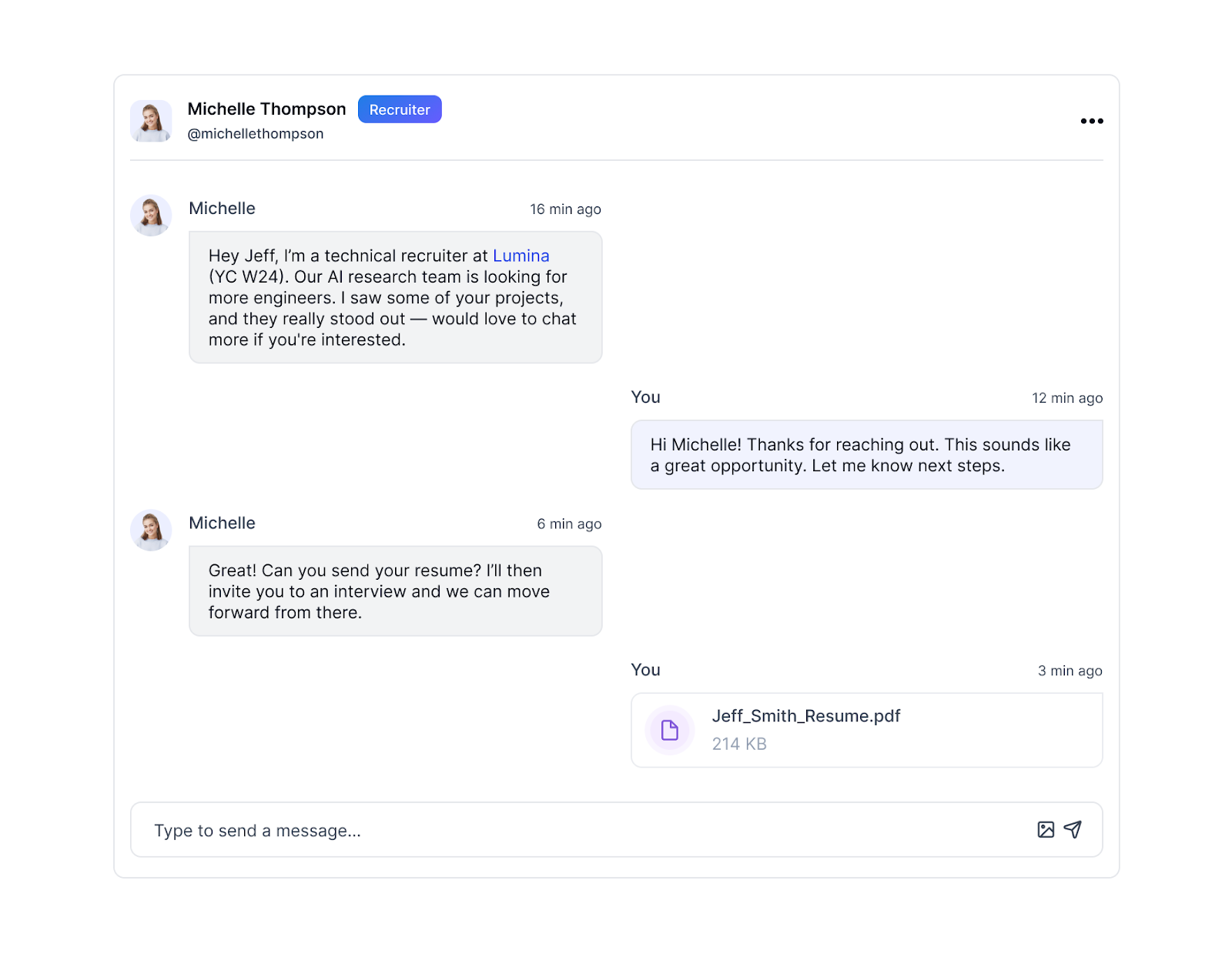Click the 'Hi Michelle! Thanks for reaching out' message

pyautogui.click(x=866, y=455)
